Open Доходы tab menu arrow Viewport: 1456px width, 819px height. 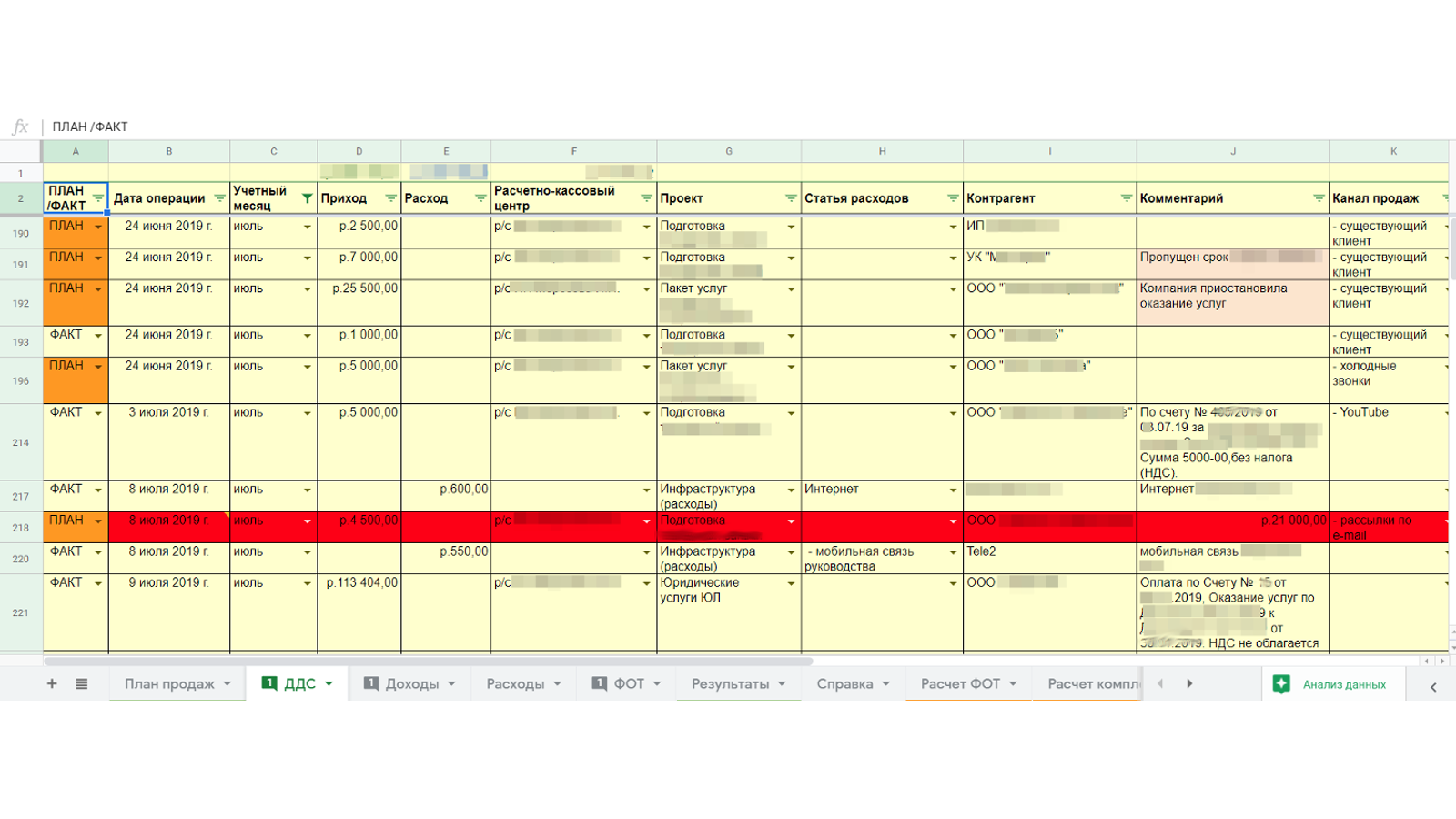pyautogui.click(x=451, y=683)
